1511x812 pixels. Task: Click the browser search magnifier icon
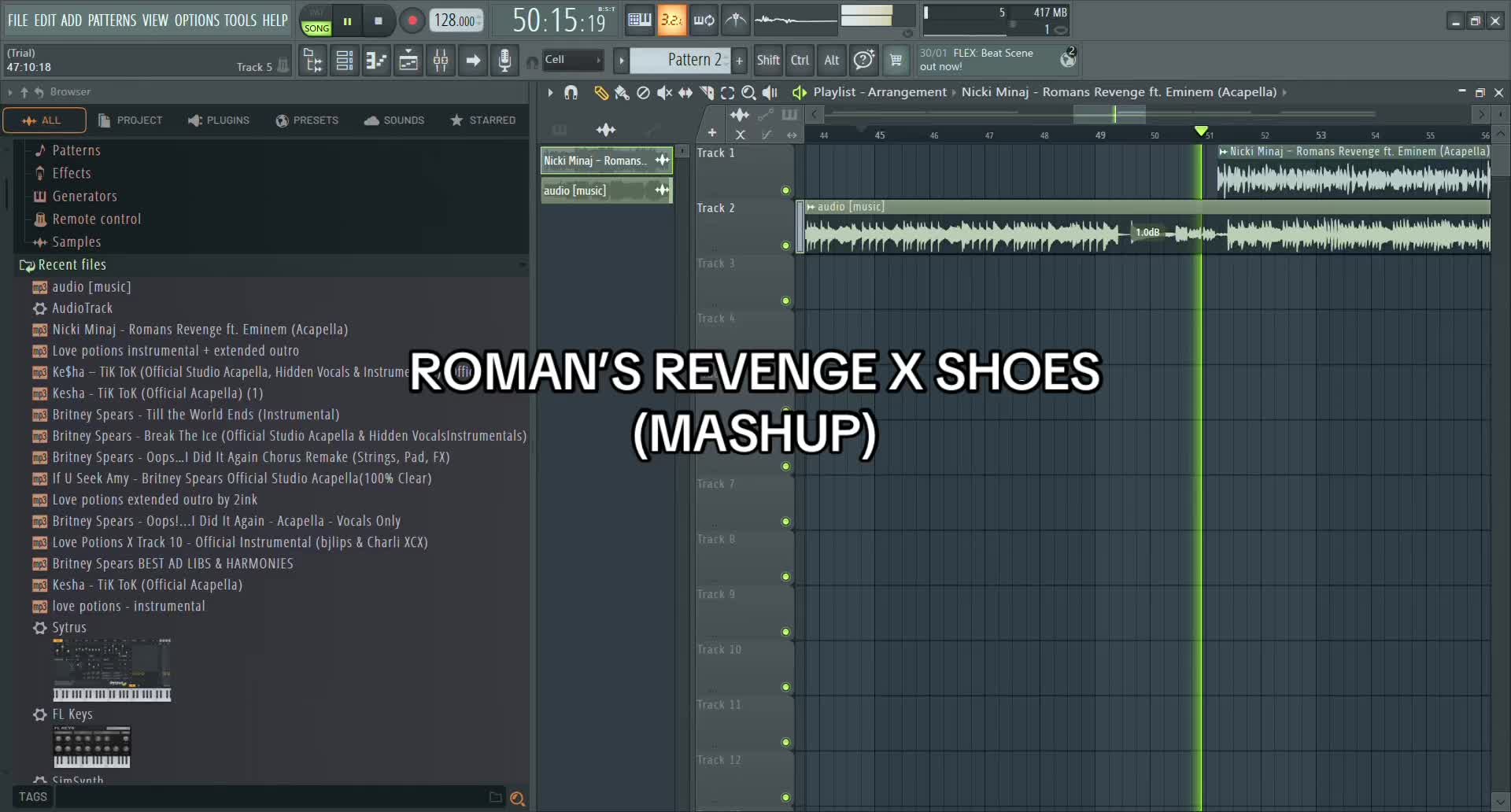click(x=517, y=799)
